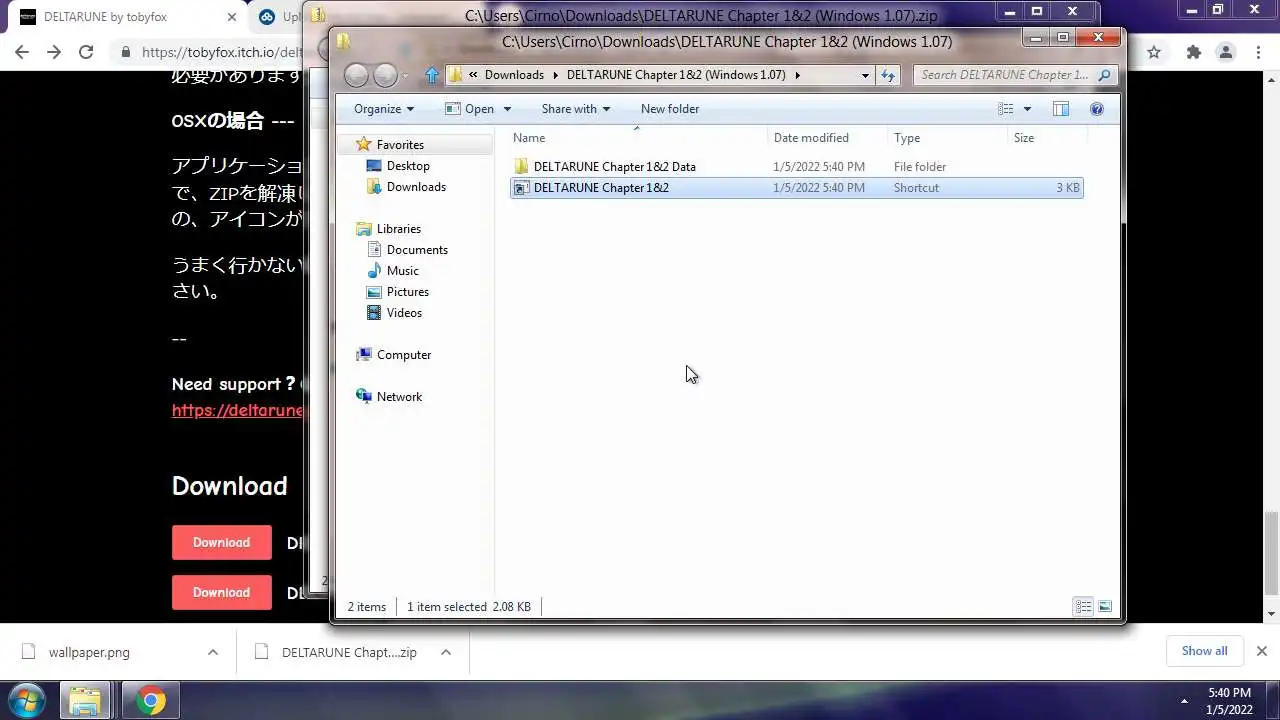Open the view options dropdown arrow

point(1027,109)
